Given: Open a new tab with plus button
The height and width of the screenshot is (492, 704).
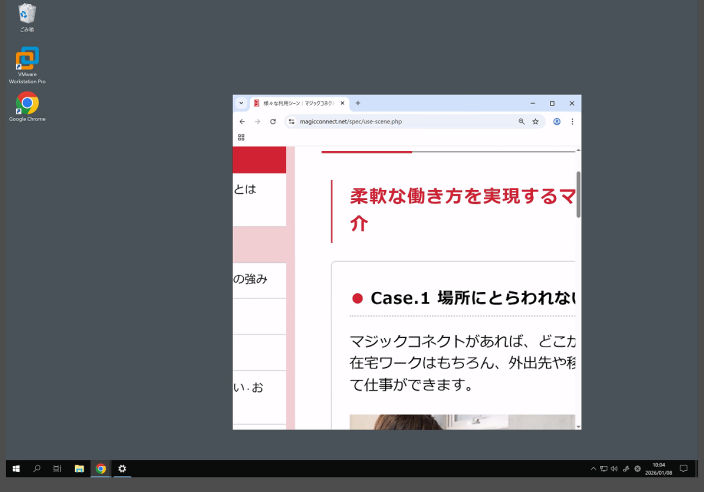Looking at the screenshot, I should pyautogui.click(x=358, y=103).
